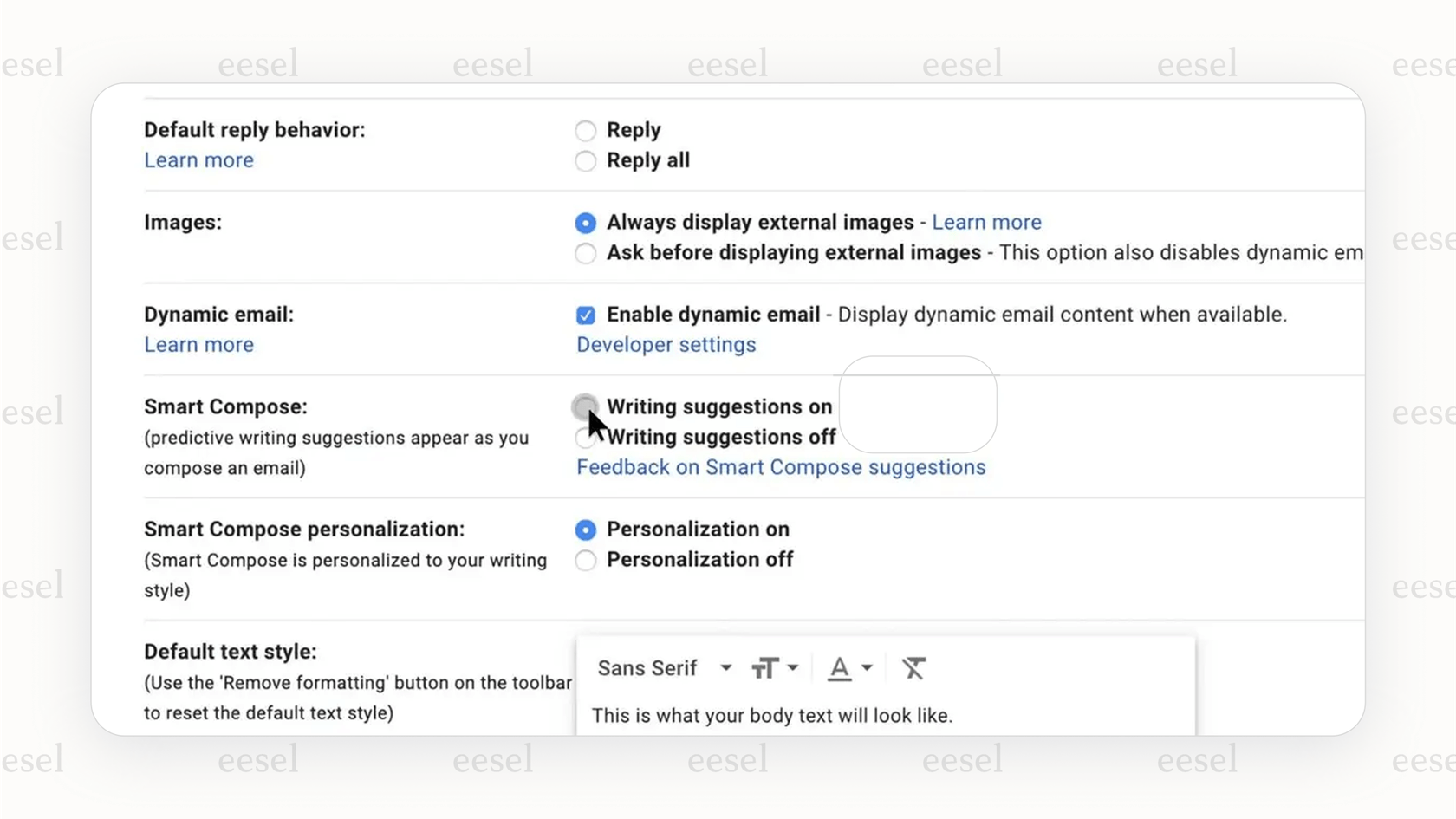The height and width of the screenshot is (819, 1456).
Task: Open the text size icon menu
Action: tap(764, 668)
